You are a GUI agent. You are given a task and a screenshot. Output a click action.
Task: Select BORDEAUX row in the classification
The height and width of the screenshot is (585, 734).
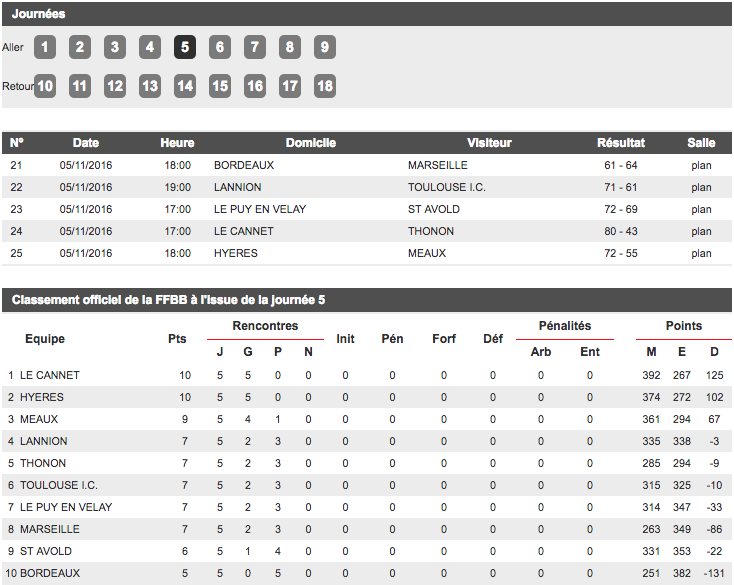50,573
